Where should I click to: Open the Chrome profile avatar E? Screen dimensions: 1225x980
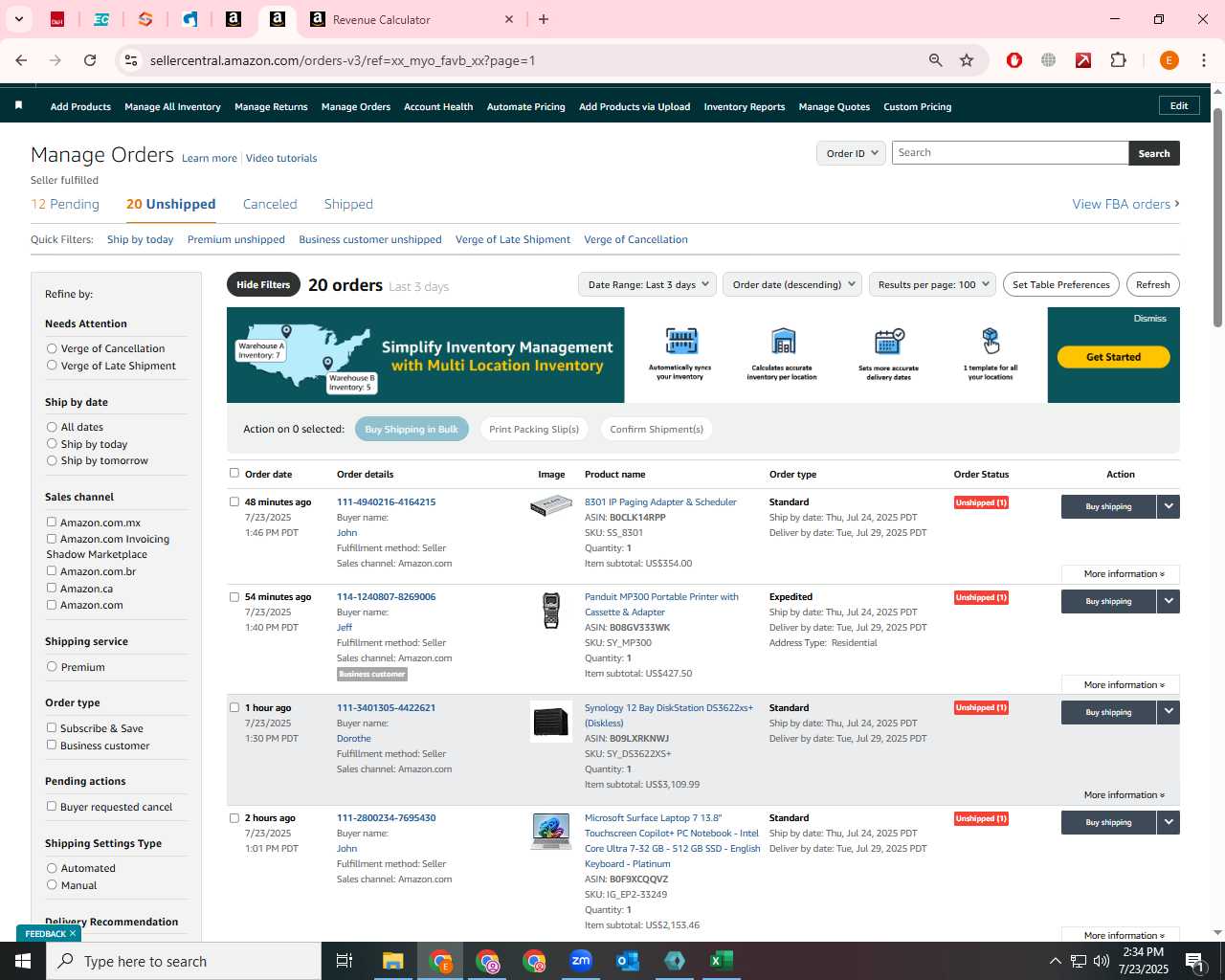1169,60
